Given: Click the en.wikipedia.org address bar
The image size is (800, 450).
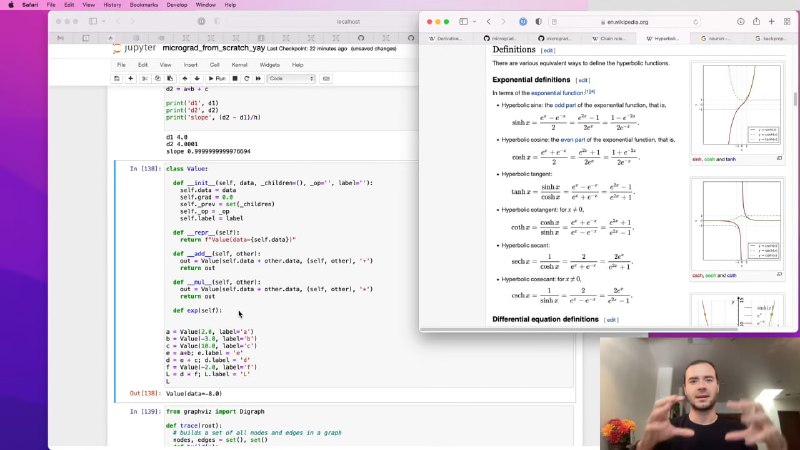Looking at the screenshot, I should pos(624,22).
